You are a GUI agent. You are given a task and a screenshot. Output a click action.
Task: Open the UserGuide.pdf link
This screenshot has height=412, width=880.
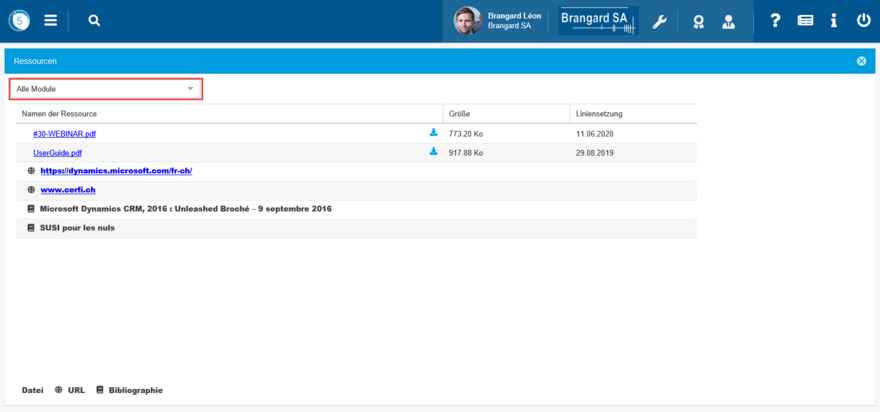(x=57, y=153)
